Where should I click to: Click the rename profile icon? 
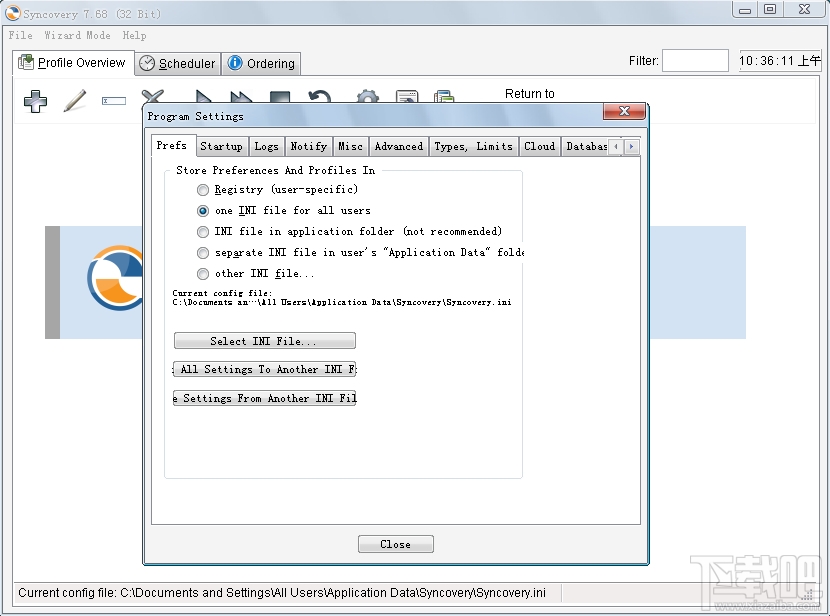(x=114, y=101)
